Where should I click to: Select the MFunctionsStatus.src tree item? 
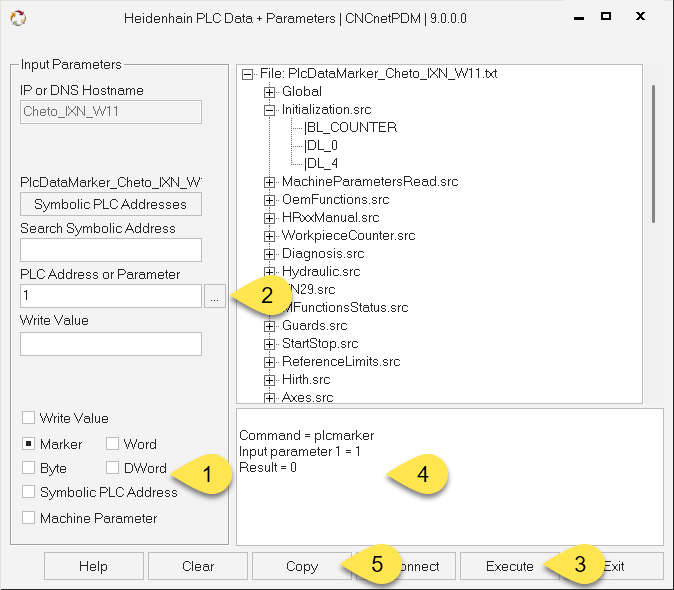click(x=345, y=308)
